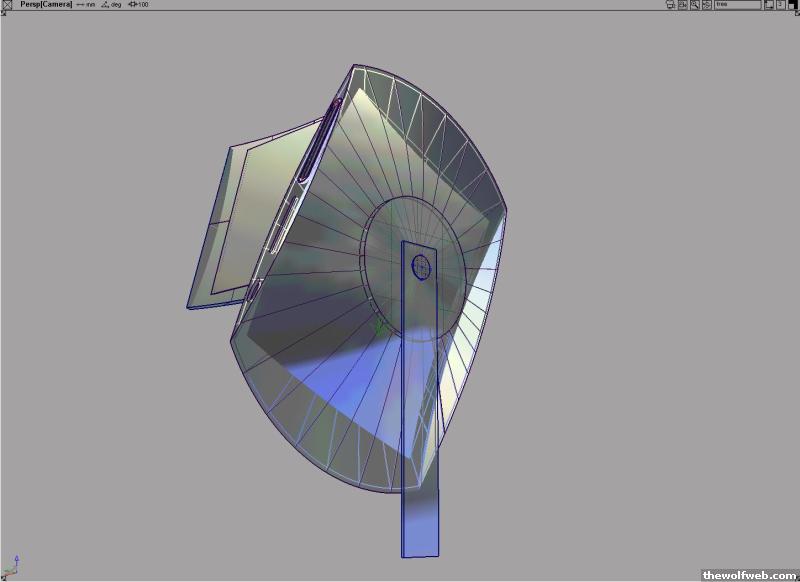The image size is (800, 582).
Task: Click the window menu box beside Persp[Camera]
Action: click(7, 5)
